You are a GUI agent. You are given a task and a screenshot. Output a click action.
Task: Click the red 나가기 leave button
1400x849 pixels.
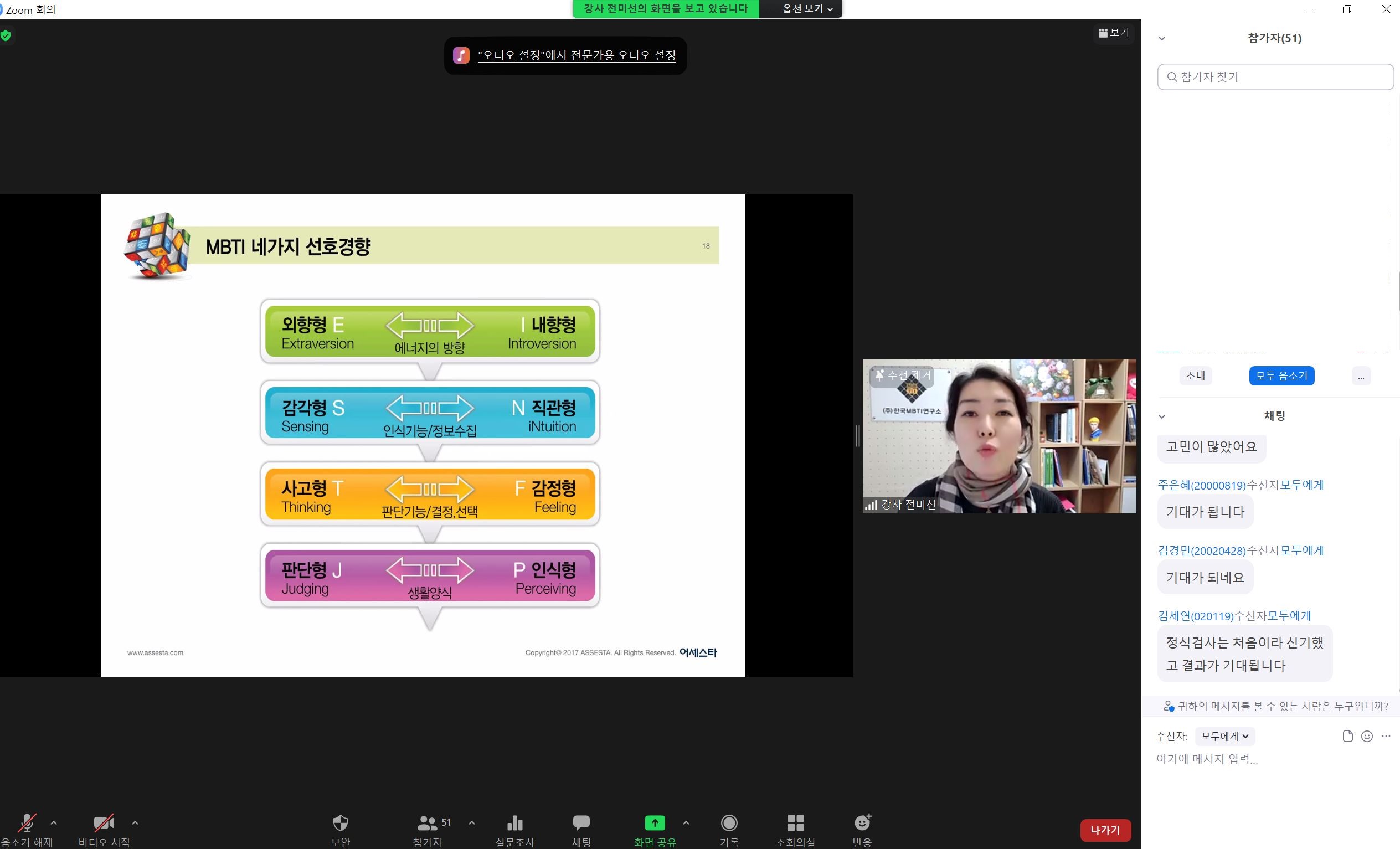point(1105,830)
